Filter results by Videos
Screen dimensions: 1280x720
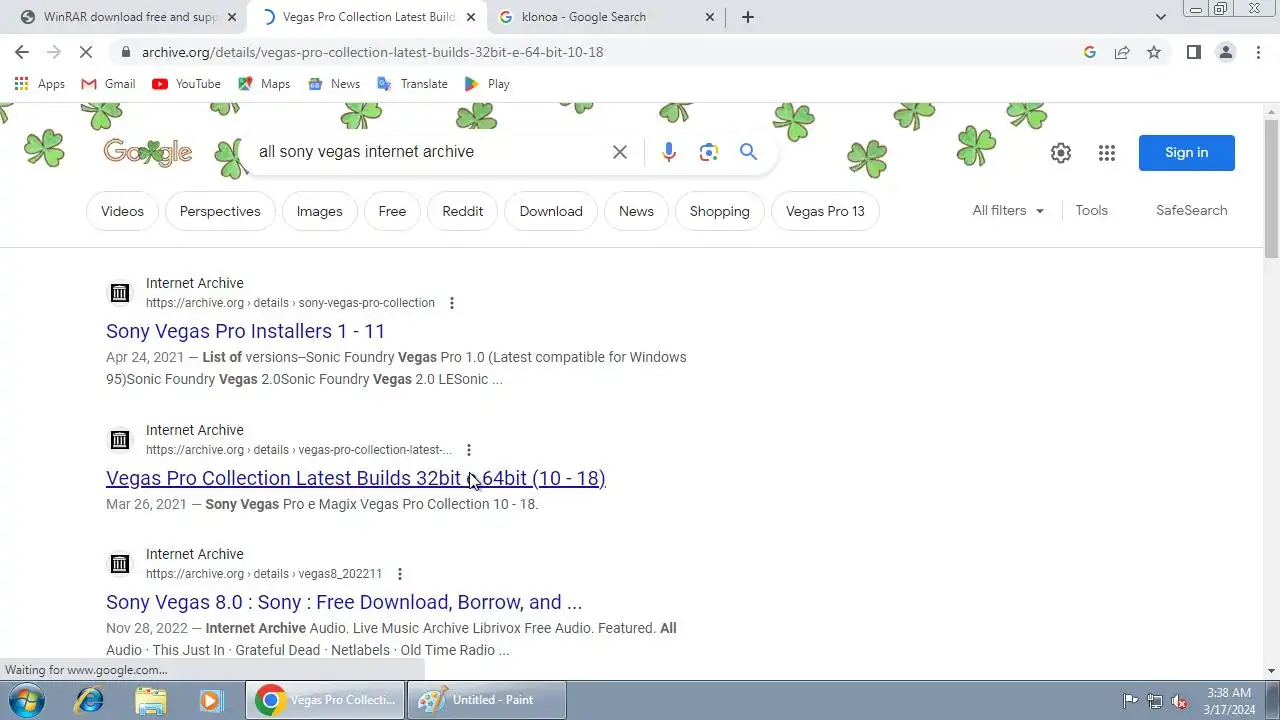[x=122, y=211]
